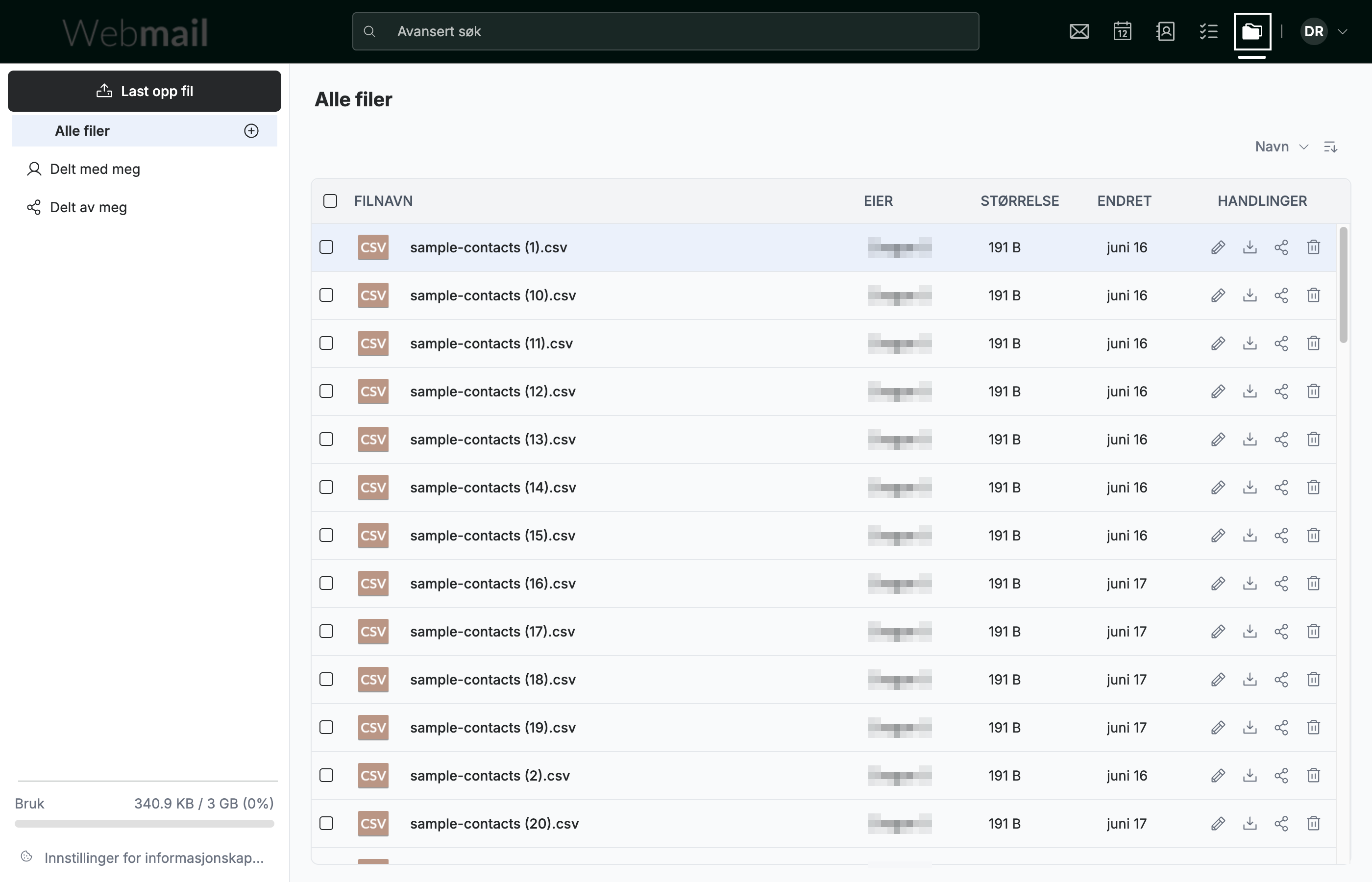Select checkbox for sample-contacts (20).csv

click(x=326, y=824)
